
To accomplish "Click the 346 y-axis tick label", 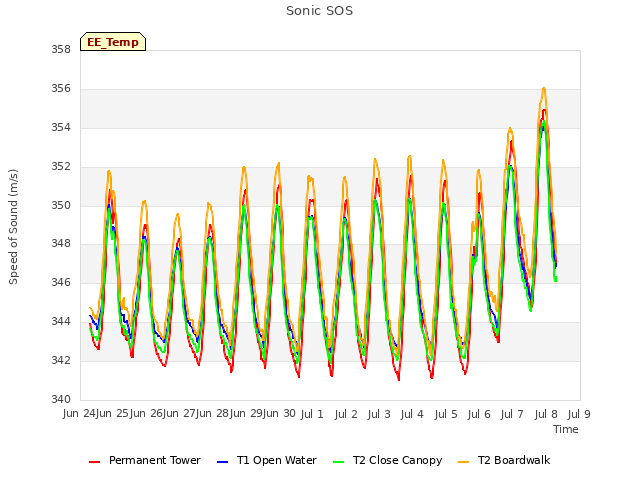I will (x=61, y=282).
